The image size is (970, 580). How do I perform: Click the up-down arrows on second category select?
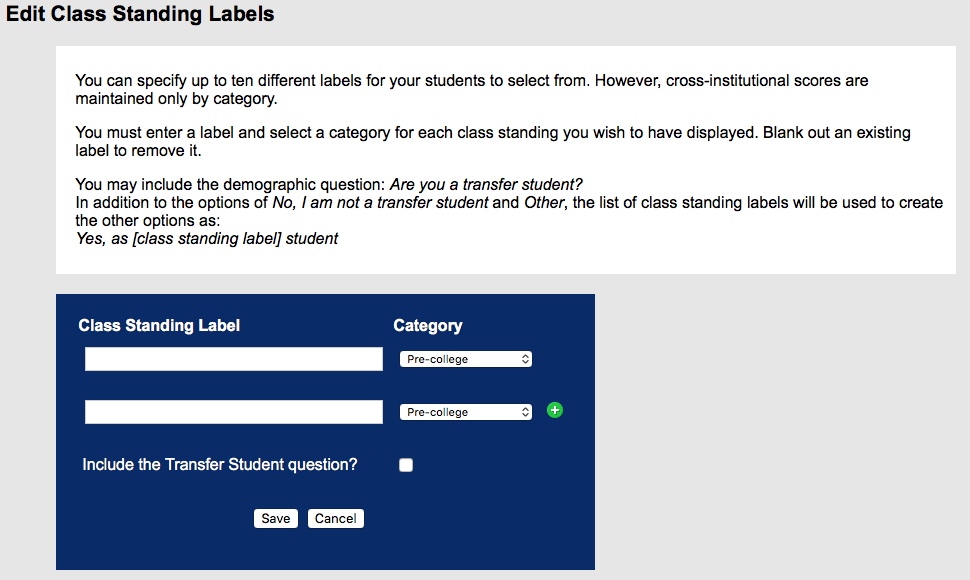(x=525, y=412)
